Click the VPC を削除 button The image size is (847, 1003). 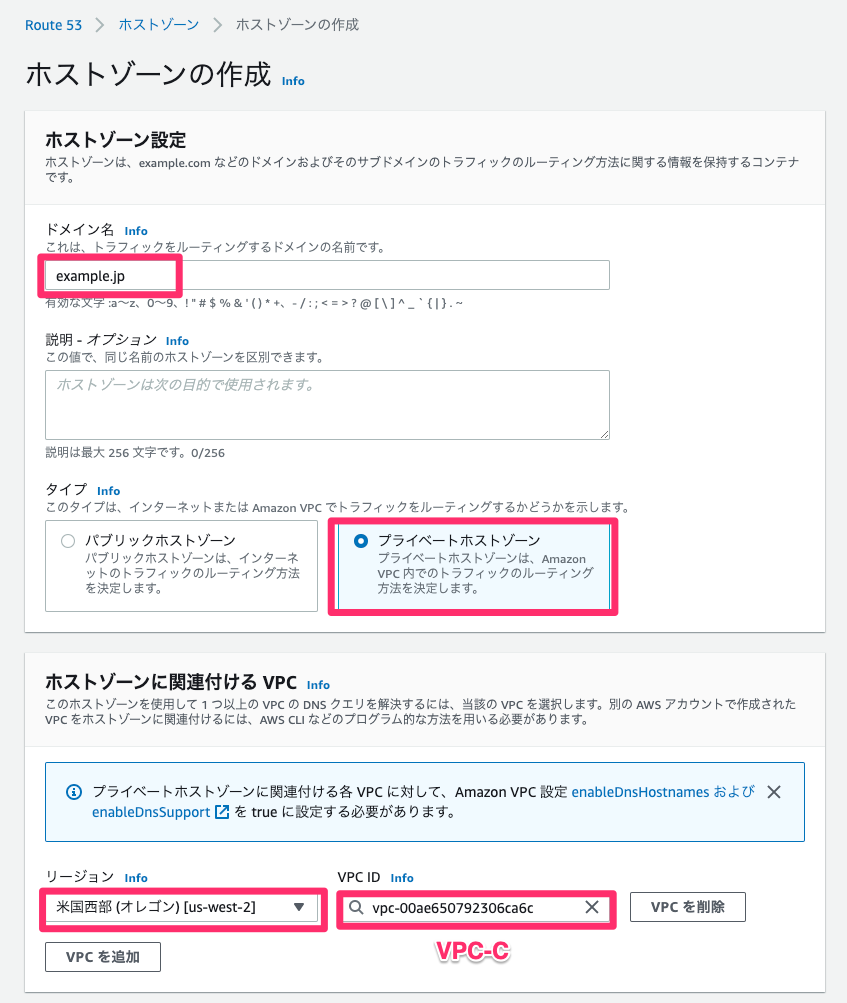pos(687,906)
